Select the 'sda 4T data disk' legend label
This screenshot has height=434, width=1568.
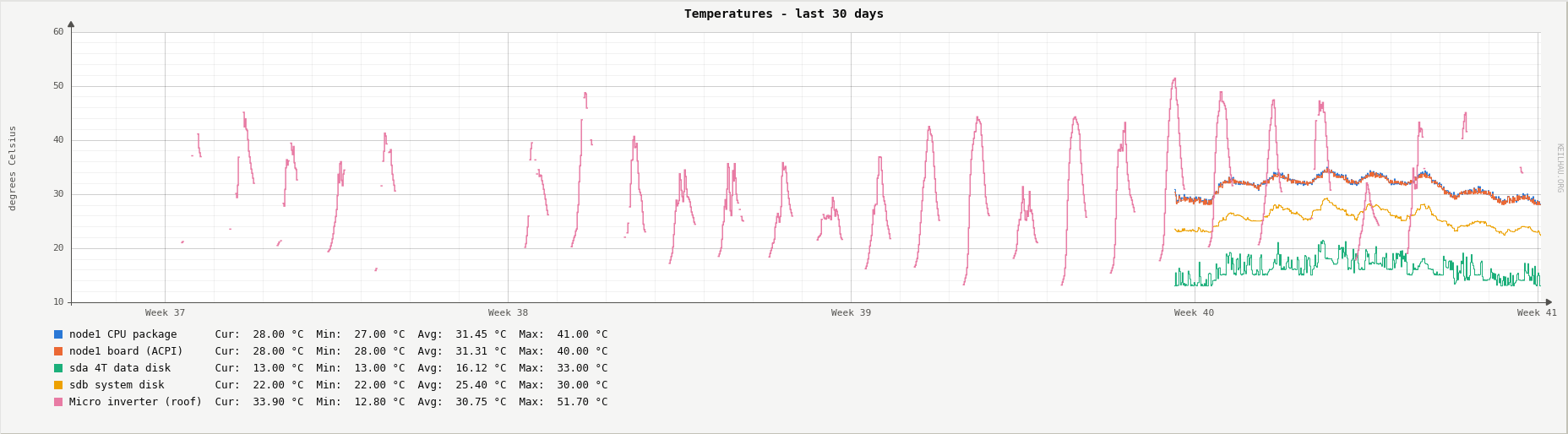[x=120, y=368]
